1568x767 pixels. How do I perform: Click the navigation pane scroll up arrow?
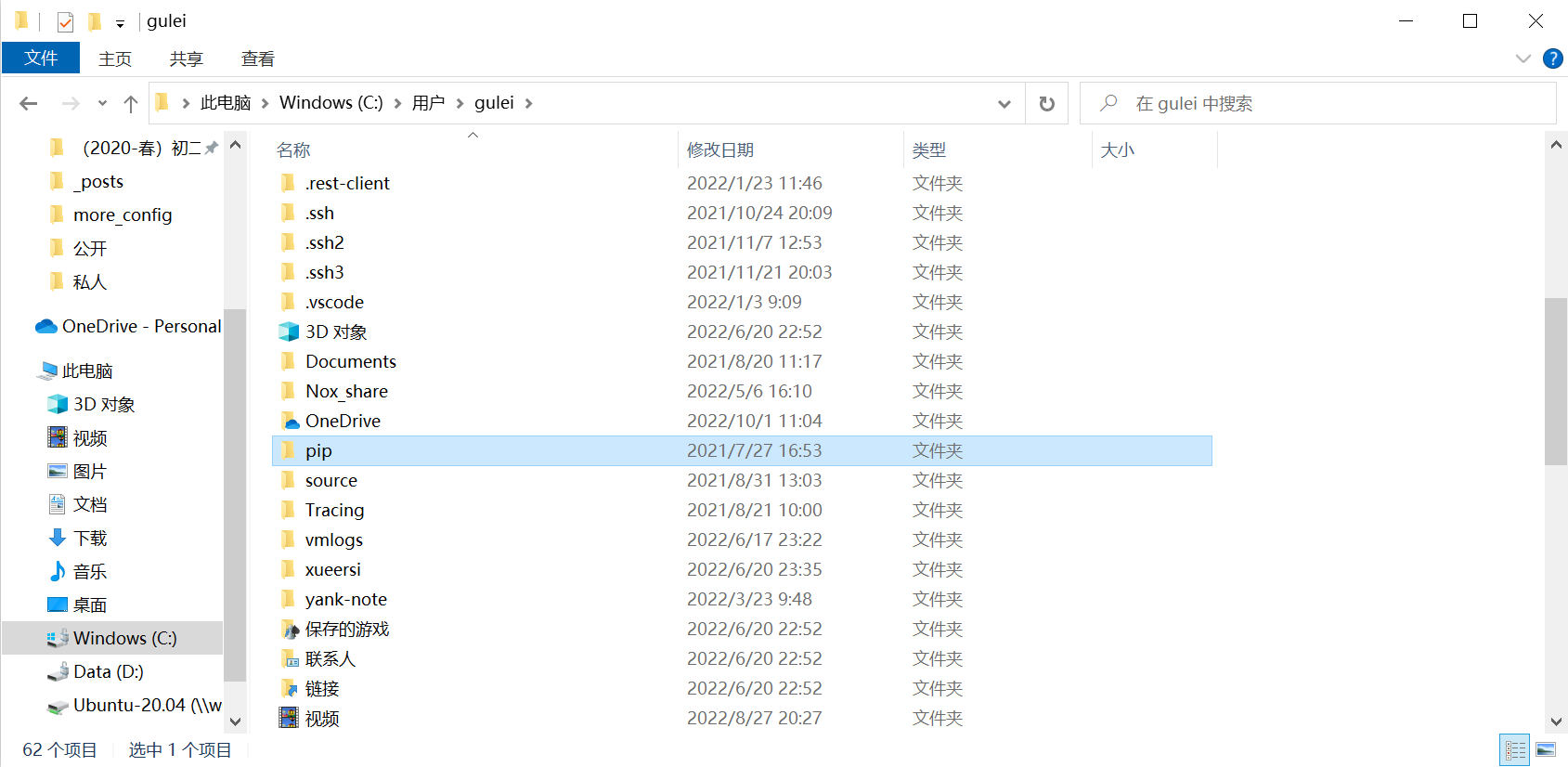(x=235, y=145)
